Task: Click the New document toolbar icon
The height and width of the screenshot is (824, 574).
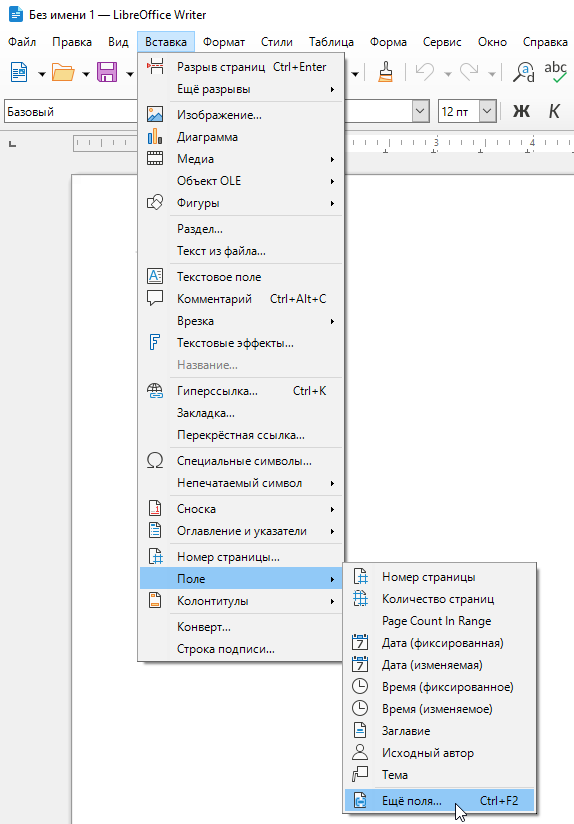Action: (19, 72)
